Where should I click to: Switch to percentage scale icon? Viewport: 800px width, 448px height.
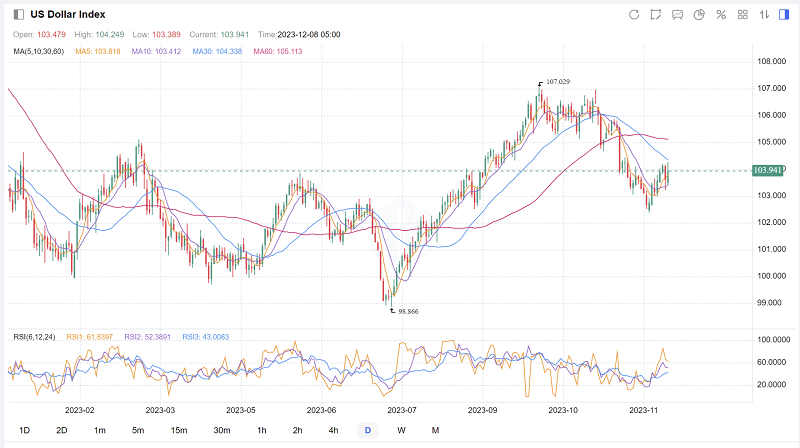point(721,14)
